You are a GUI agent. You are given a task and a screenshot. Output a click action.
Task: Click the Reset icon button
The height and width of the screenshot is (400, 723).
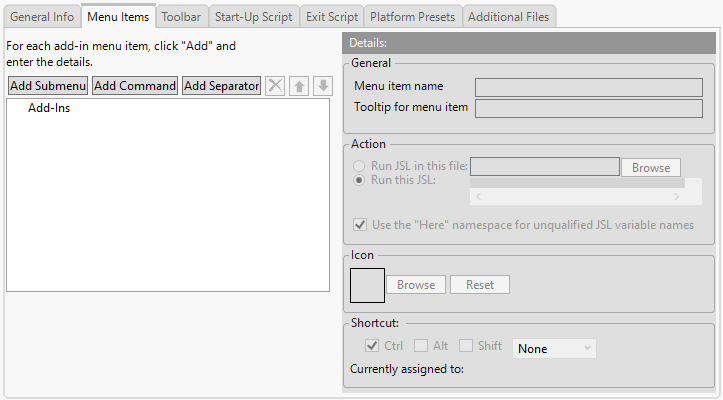pos(480,285)
